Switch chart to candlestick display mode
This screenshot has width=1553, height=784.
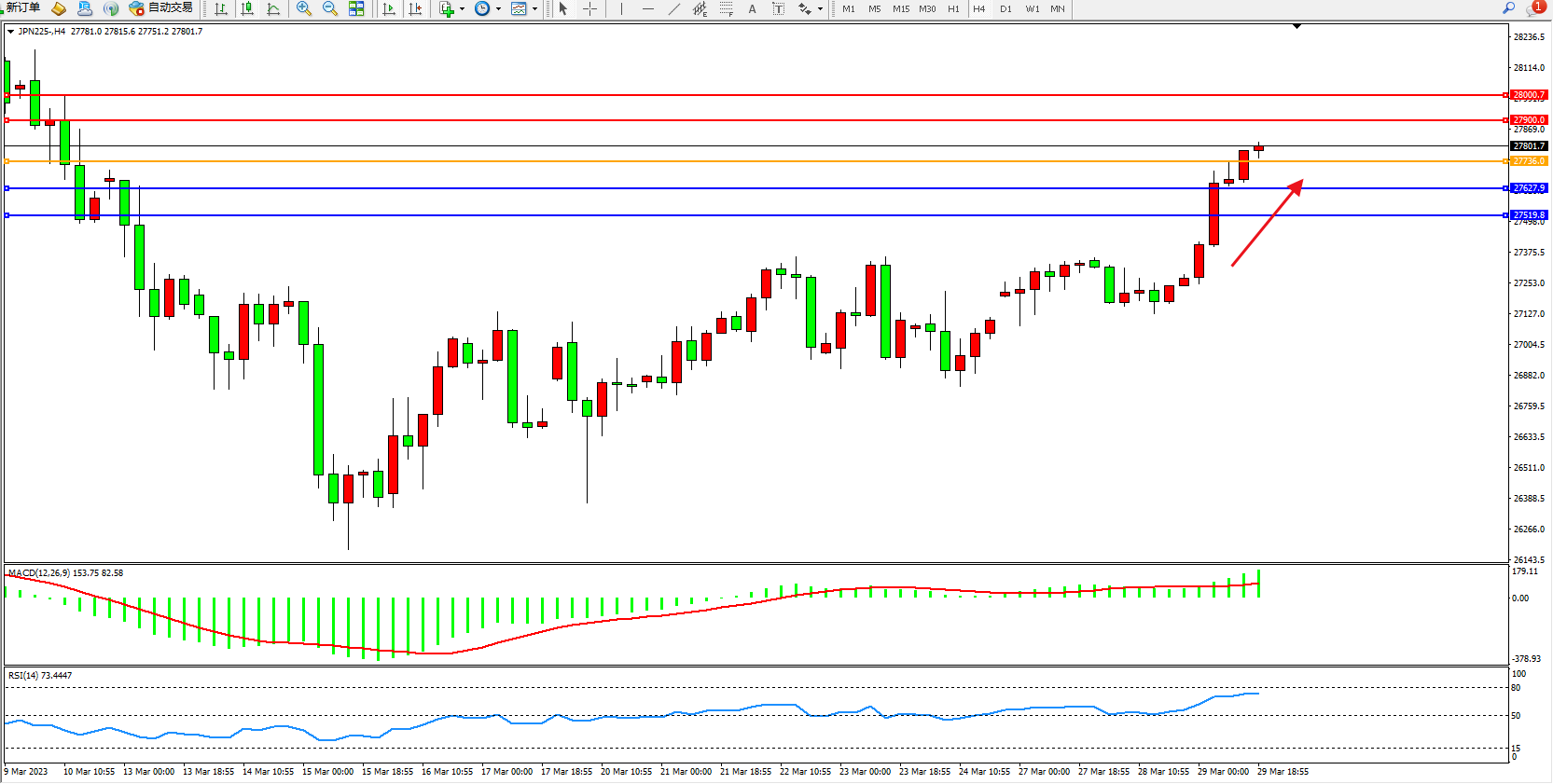[247, 8]
